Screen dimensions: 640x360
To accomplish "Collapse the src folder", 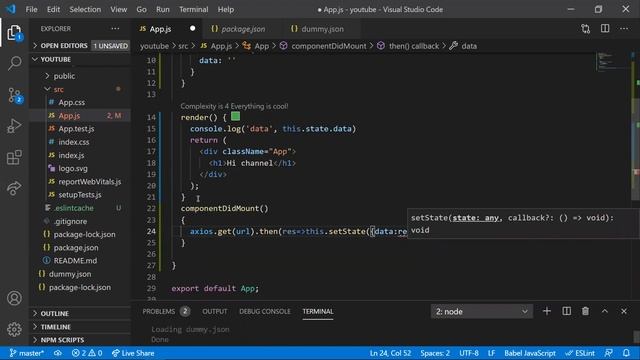I will [x=81, y=89].
